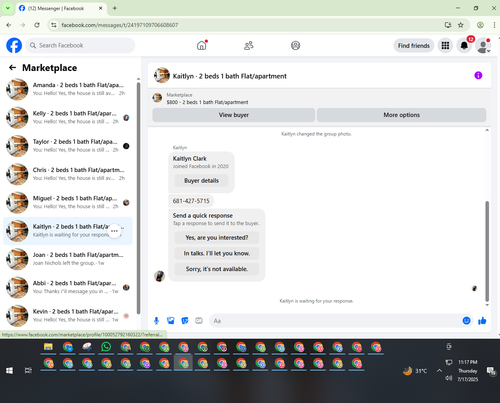Open the Windows notification center
The image size is (500, 403).
(x=491, y=371)
